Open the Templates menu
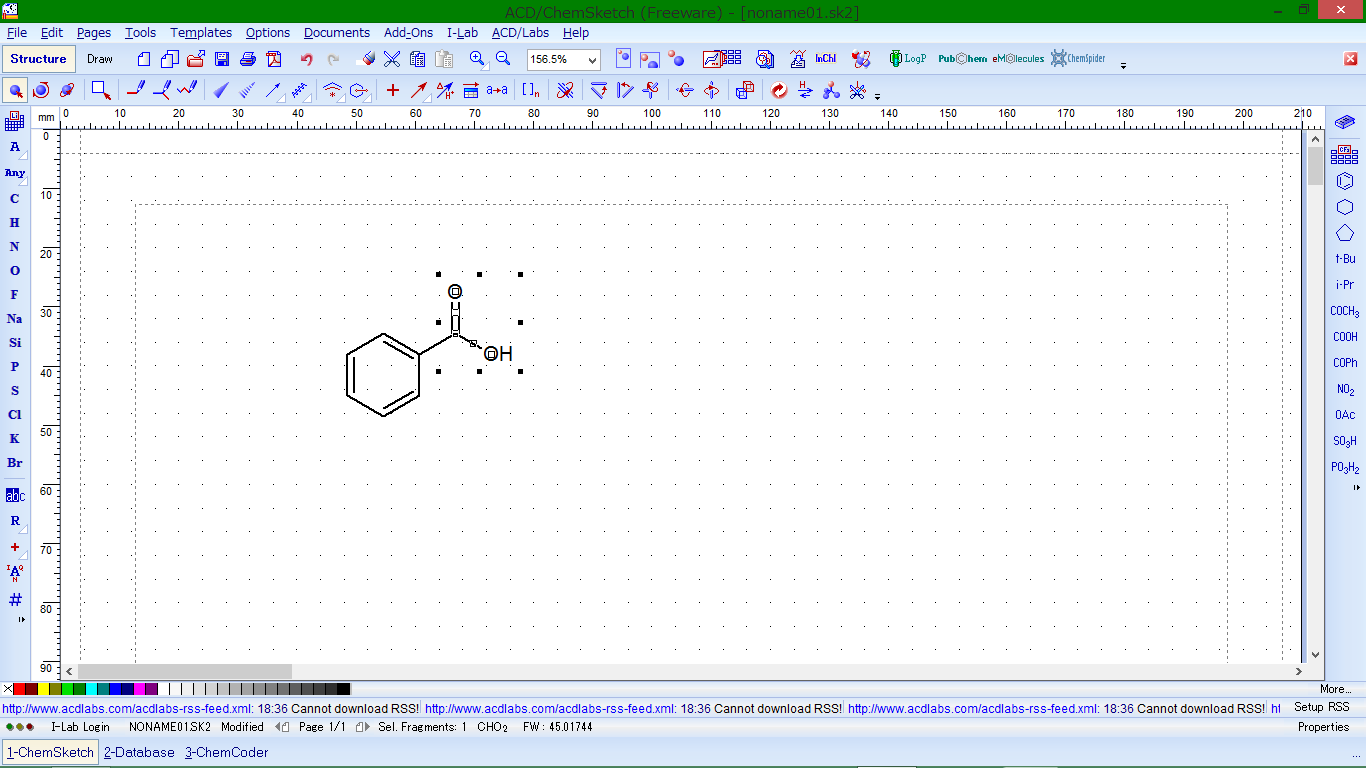This screenshot has height=768, width=1366. click(x=201, y=33)
